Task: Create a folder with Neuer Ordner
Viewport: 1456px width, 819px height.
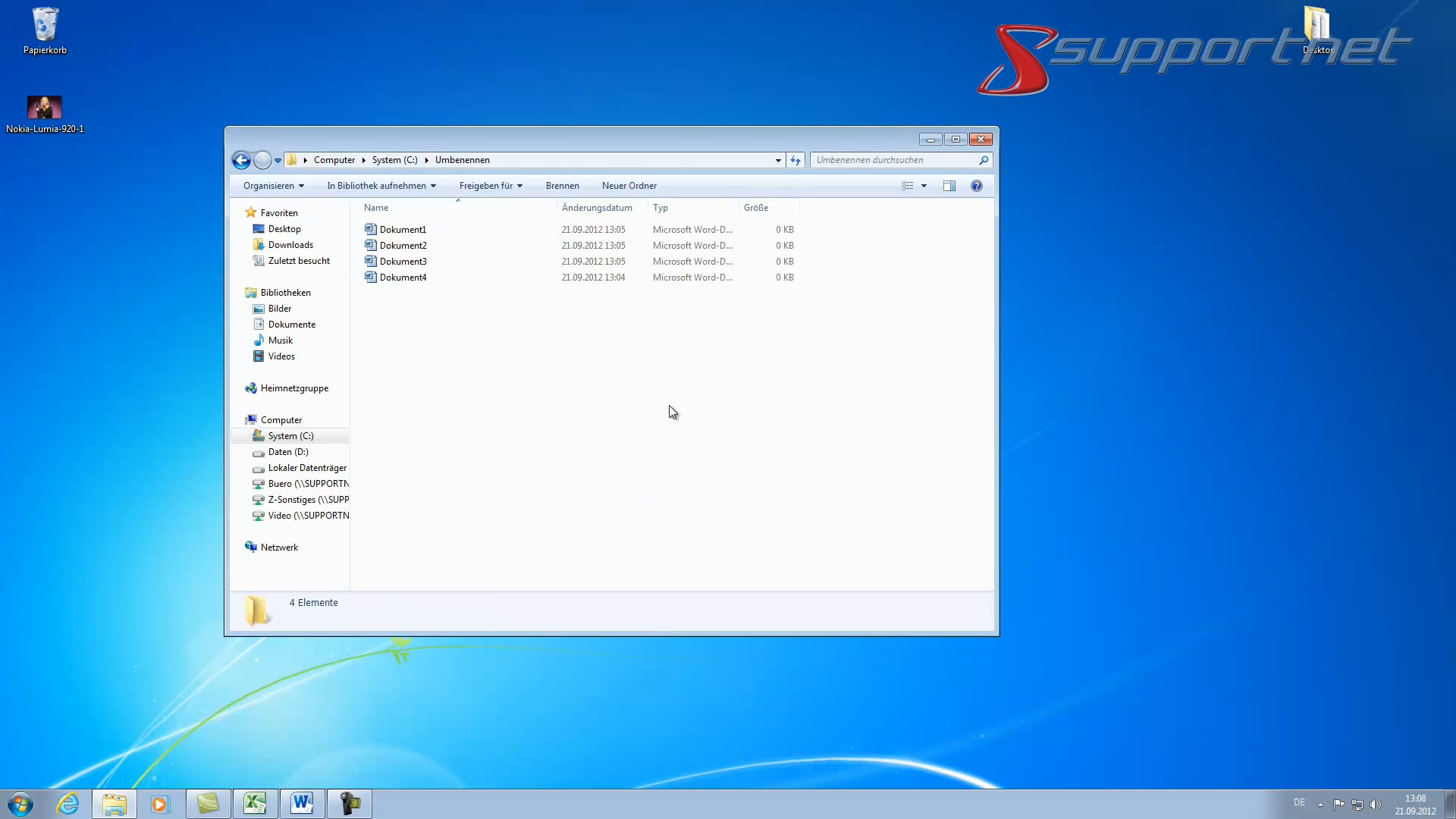Action: (x=629, y=186)
